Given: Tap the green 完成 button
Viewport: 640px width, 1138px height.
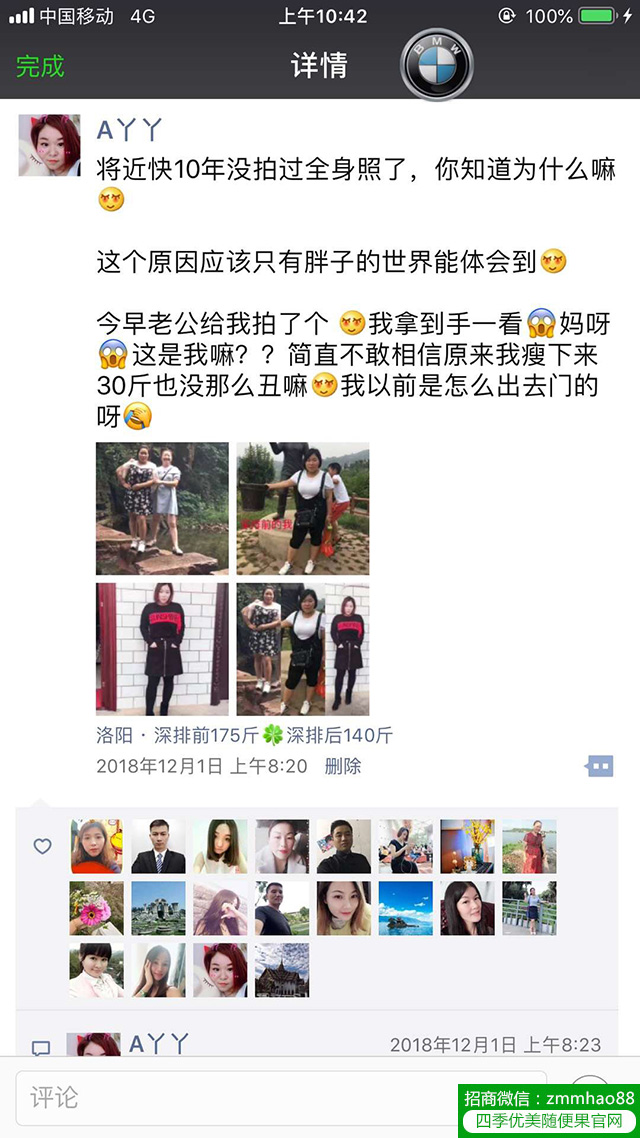Looking at the screenshot, I should click(x=41, y=66).
